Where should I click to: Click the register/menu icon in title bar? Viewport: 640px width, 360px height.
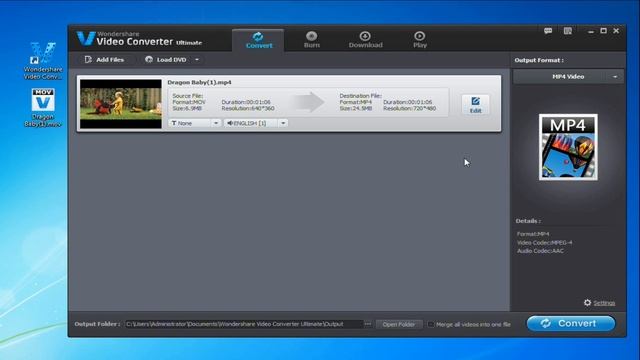(567, 31)
